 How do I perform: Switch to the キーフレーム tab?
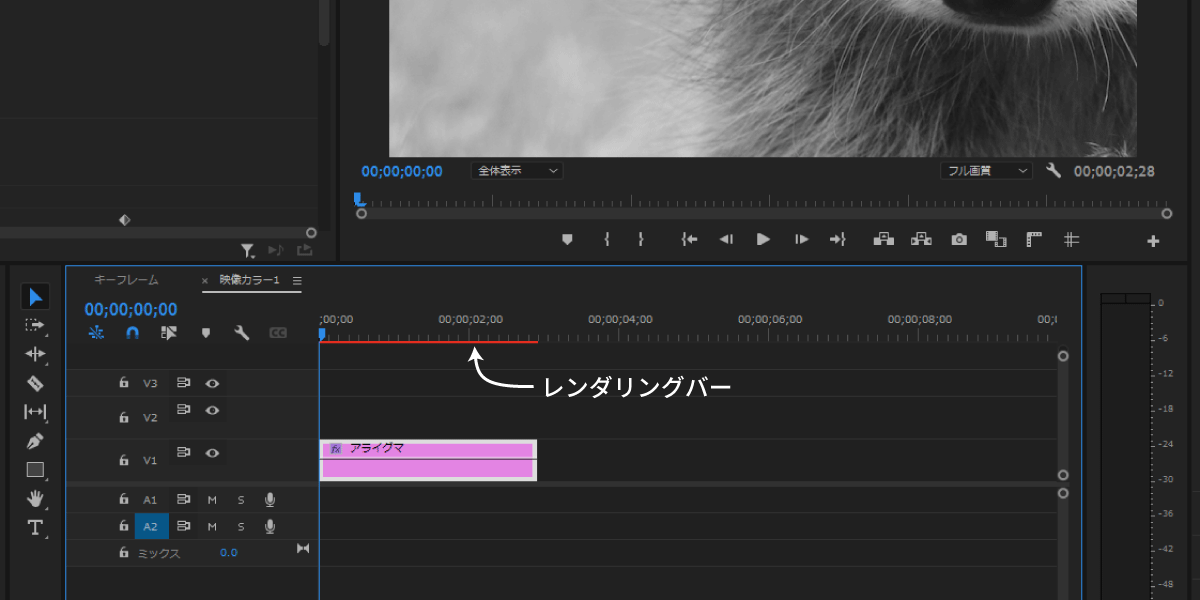pyautogui.click(x=126, y=280)
